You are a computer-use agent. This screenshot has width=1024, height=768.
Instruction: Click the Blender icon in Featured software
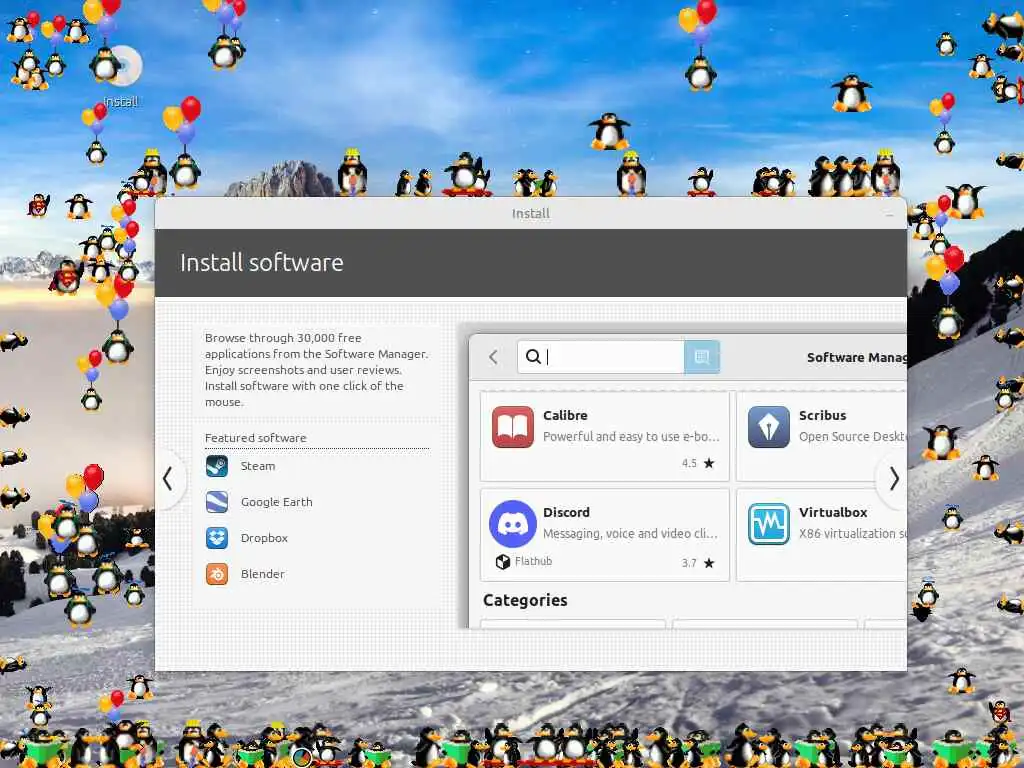point(217,573)
